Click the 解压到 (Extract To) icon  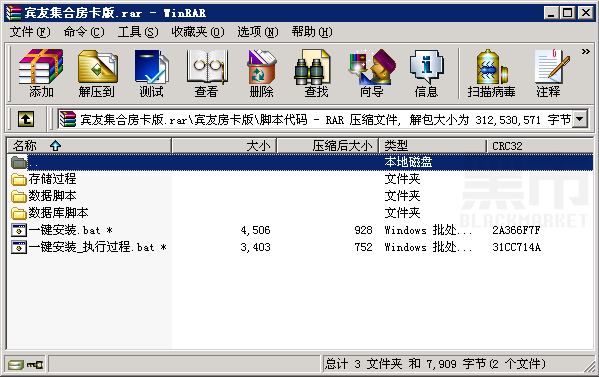coord(97,72)
